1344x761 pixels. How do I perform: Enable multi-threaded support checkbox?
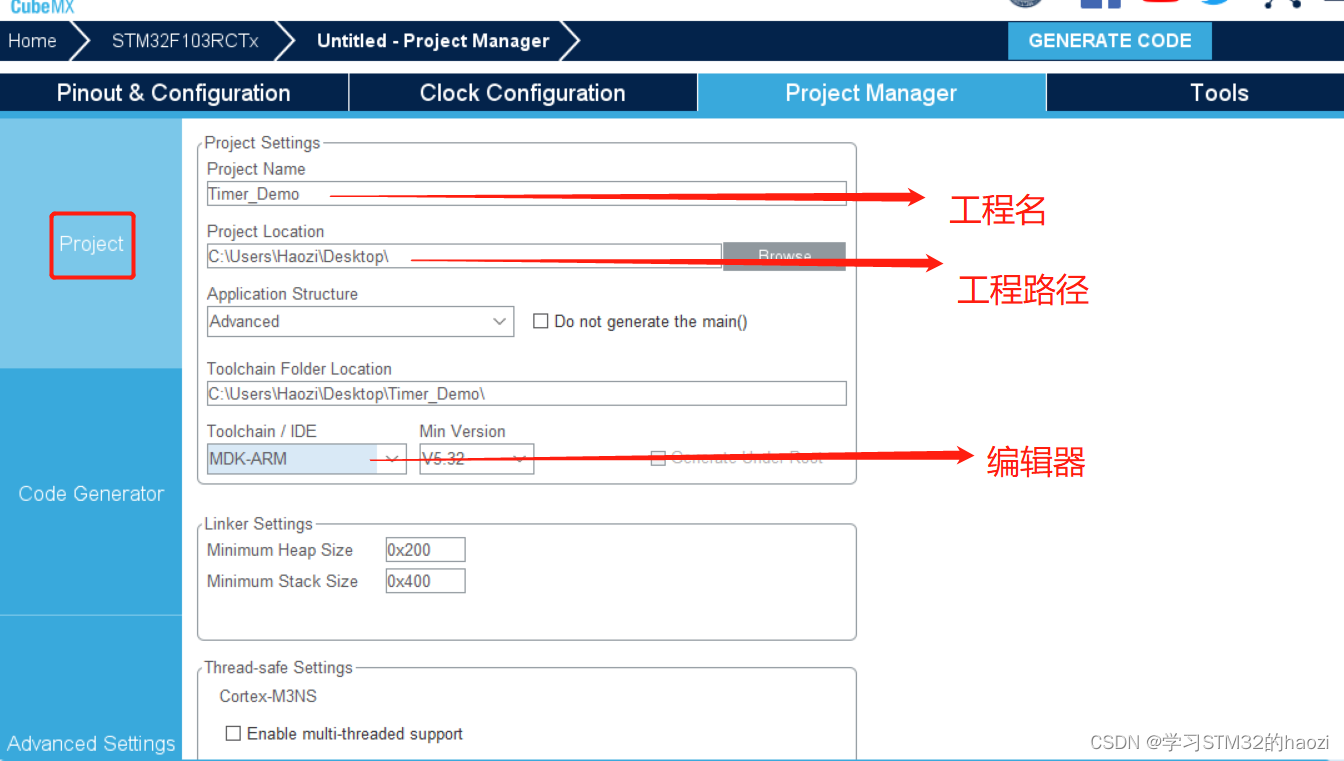point(233,733)
